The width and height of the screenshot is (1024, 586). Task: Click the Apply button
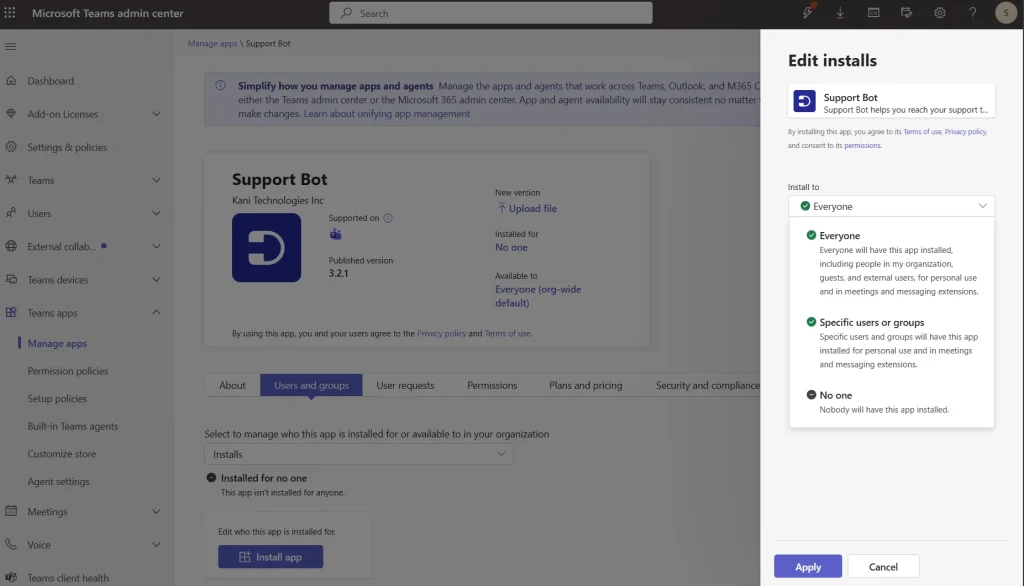point(808,566)
